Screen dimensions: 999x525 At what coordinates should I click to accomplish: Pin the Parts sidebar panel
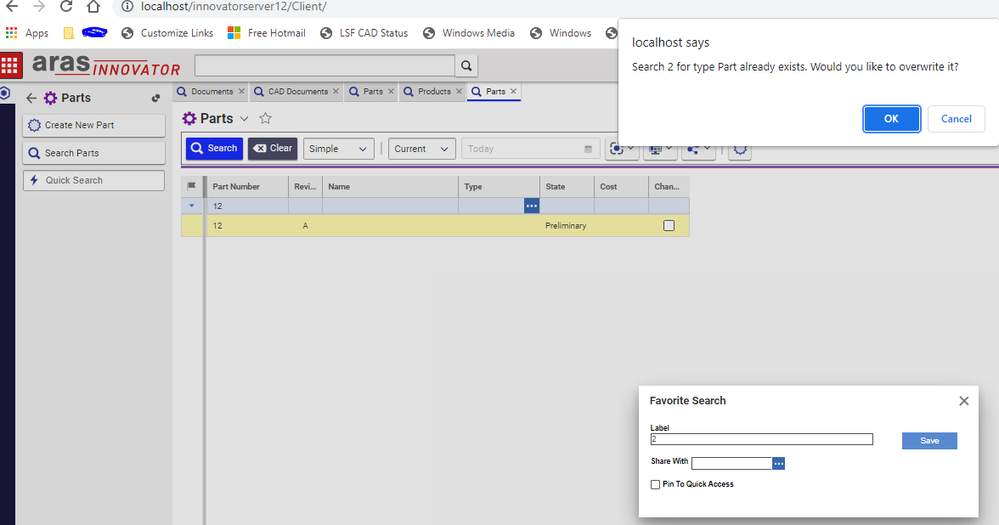[x=155, y=98]
